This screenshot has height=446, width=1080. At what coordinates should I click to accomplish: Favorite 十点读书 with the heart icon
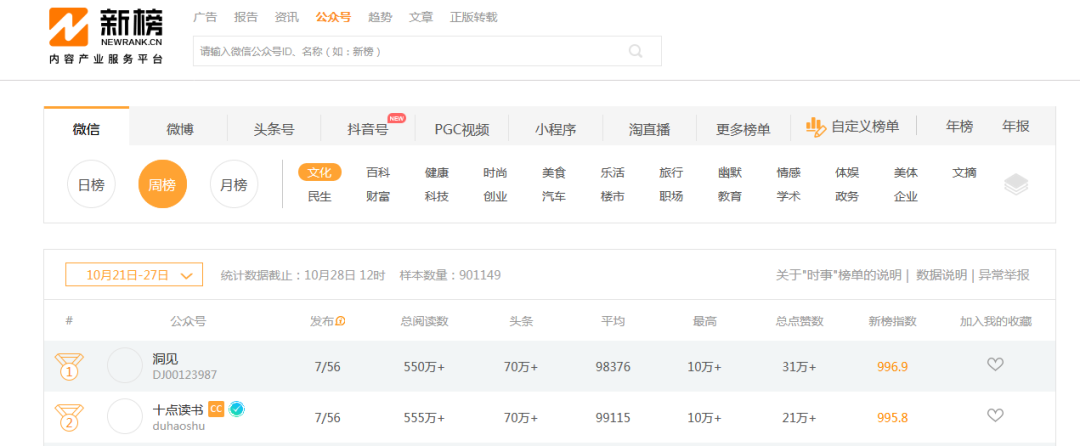click(x=995, y=415)
